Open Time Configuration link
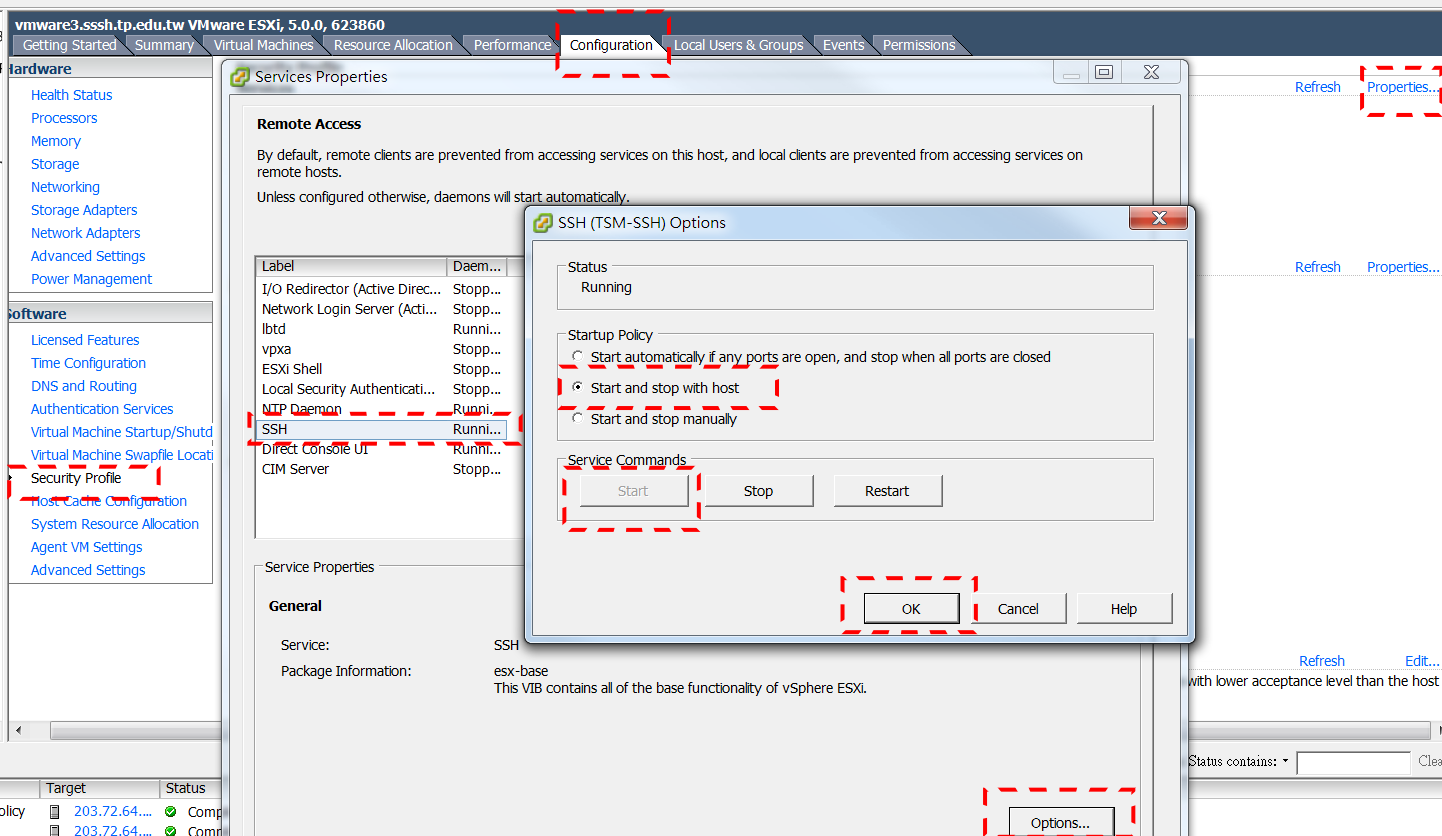1442x836 pixels. point(88,363)
